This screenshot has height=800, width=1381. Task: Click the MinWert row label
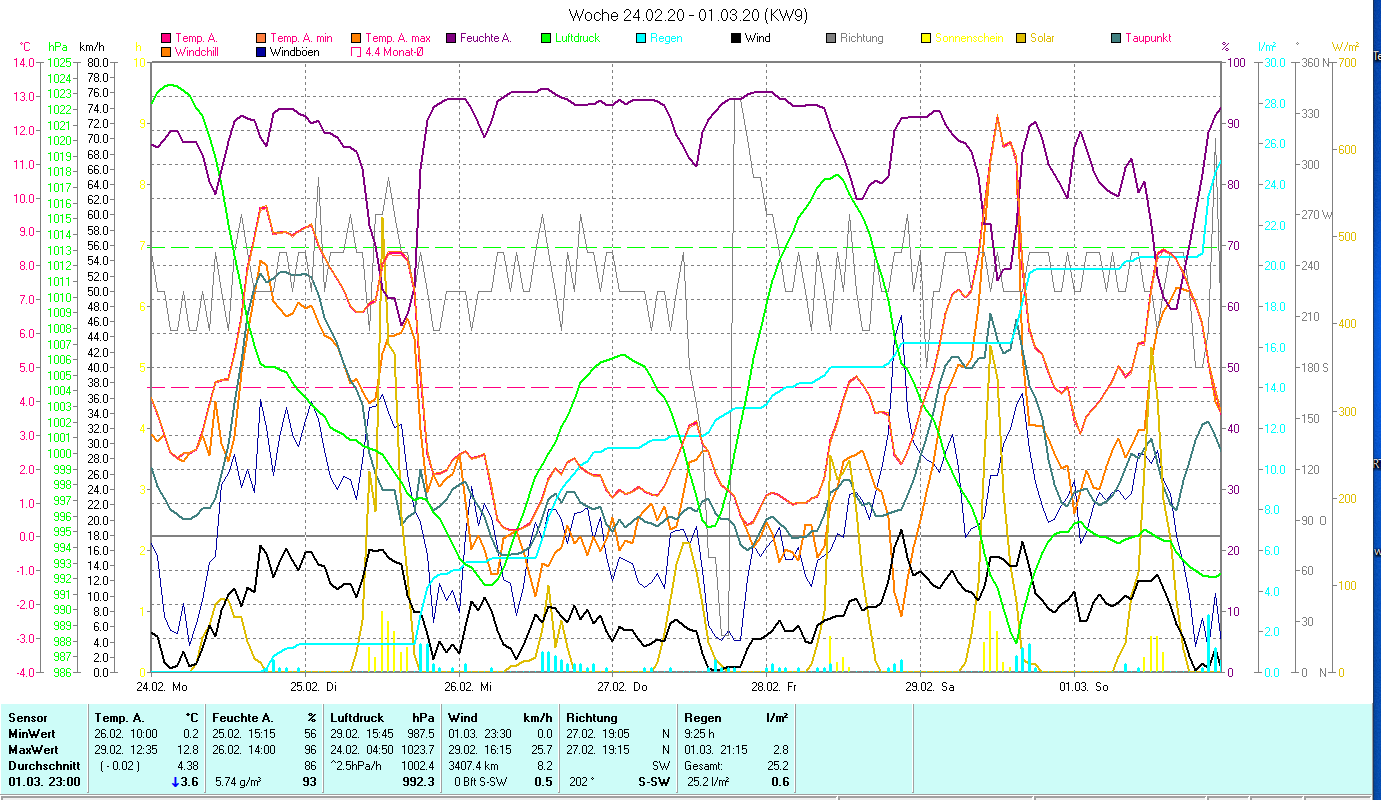32,734
